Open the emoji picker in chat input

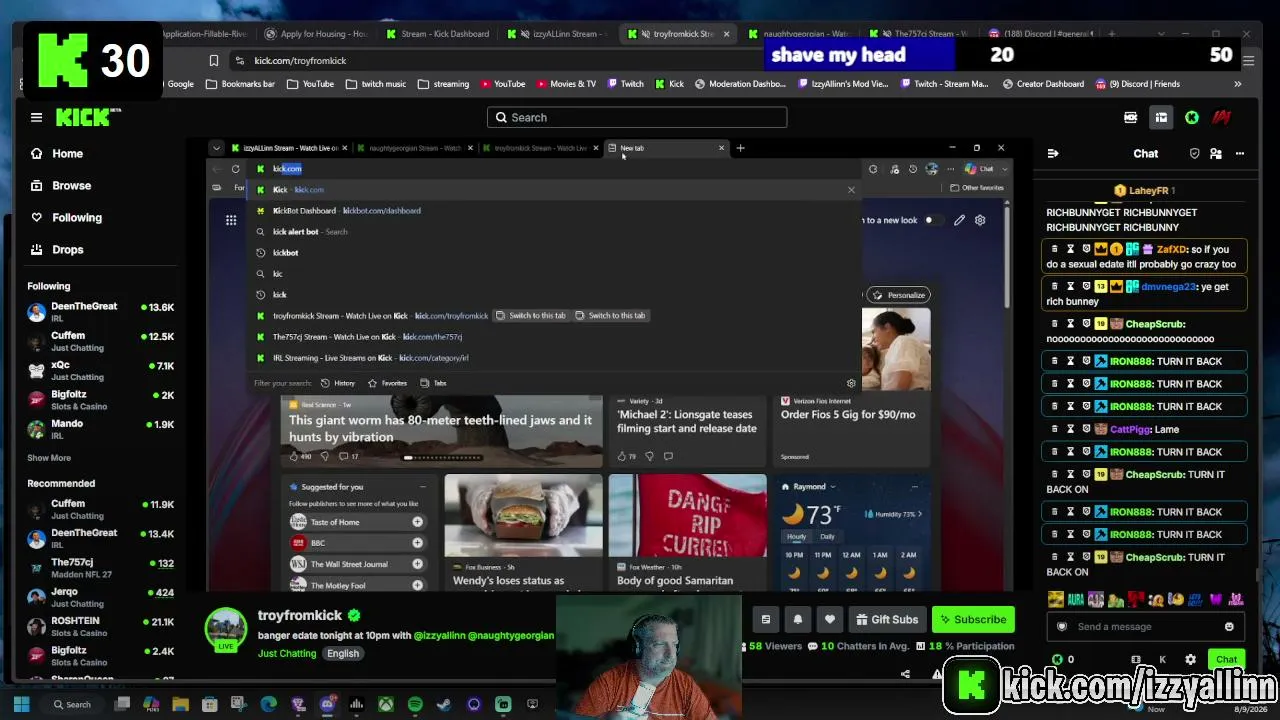(1229, 626)
